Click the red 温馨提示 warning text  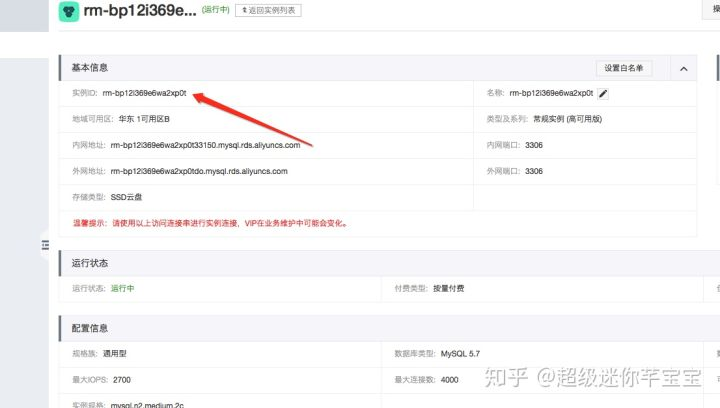click(210, 224)
